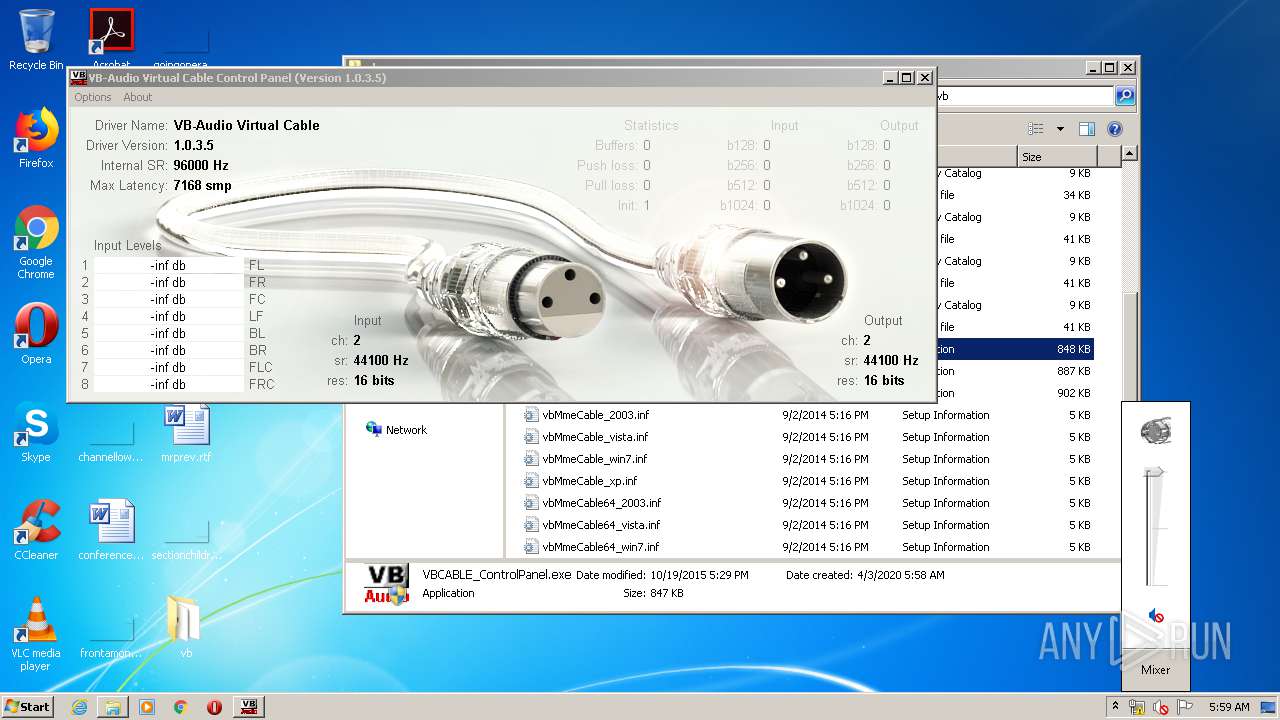Open CCleaner desktop shortcut
Screen dimensions: 1280x720
point(36,530)
